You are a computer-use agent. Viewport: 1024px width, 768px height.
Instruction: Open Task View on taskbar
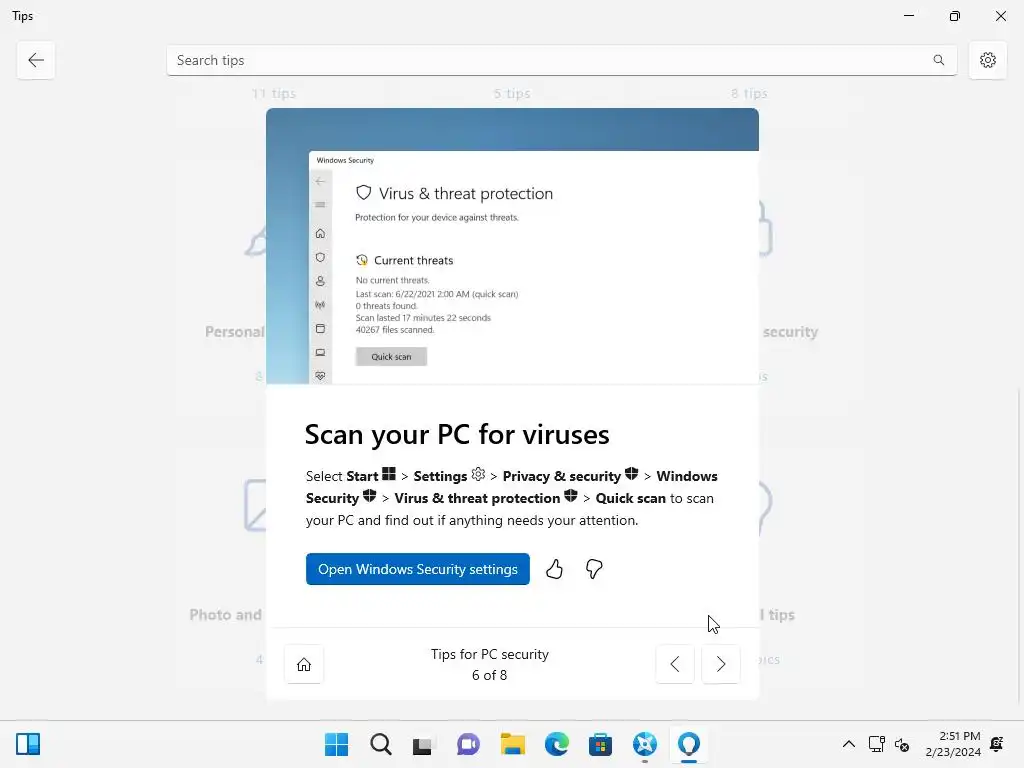click(423, 744)
